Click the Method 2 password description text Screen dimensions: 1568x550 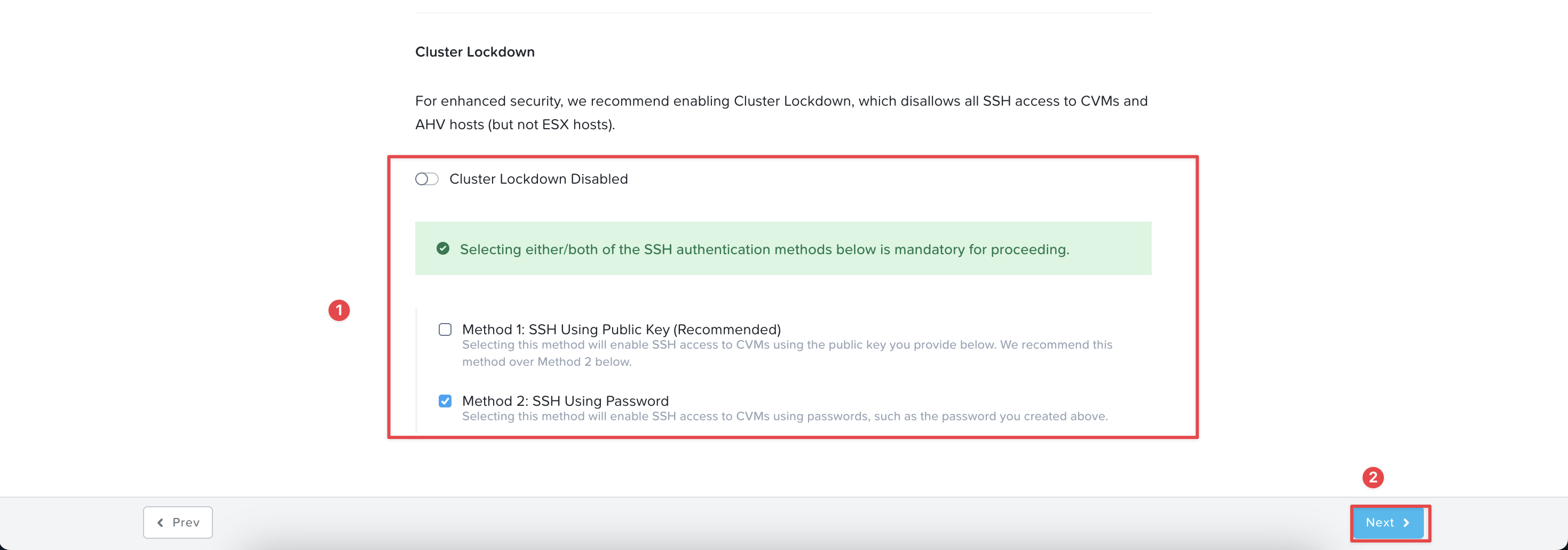[785, 417]
